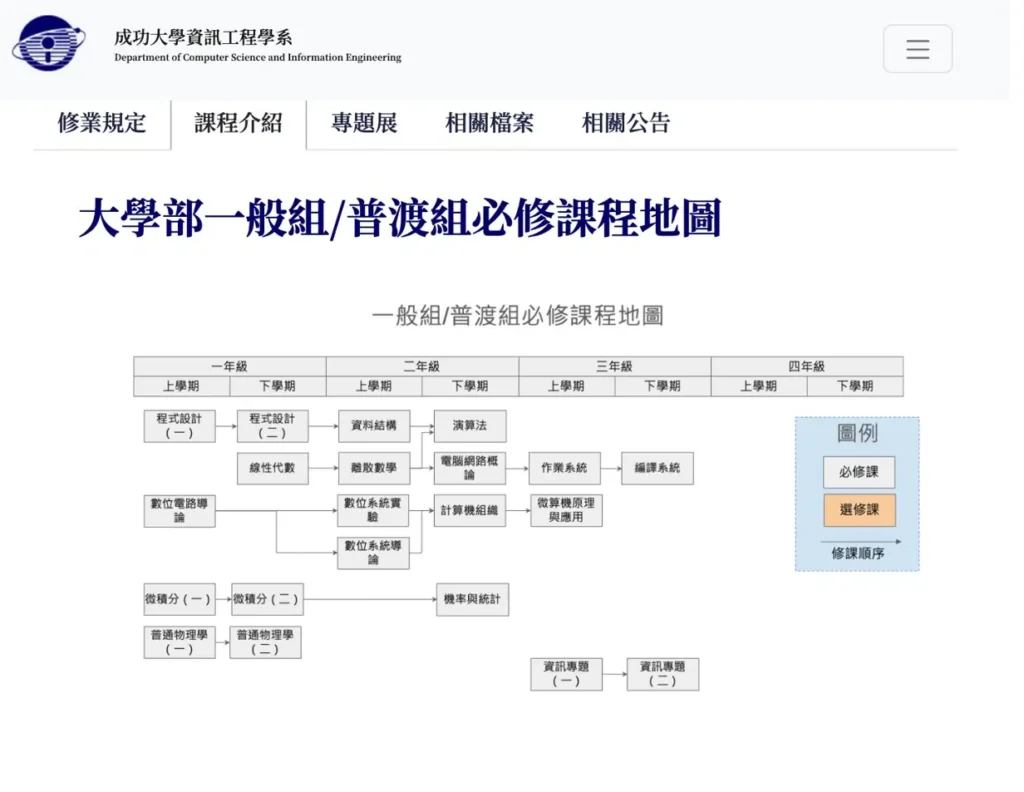Click the 程式設計(二) course box
The image size is (1024, 792).
(x=272, y=426)
